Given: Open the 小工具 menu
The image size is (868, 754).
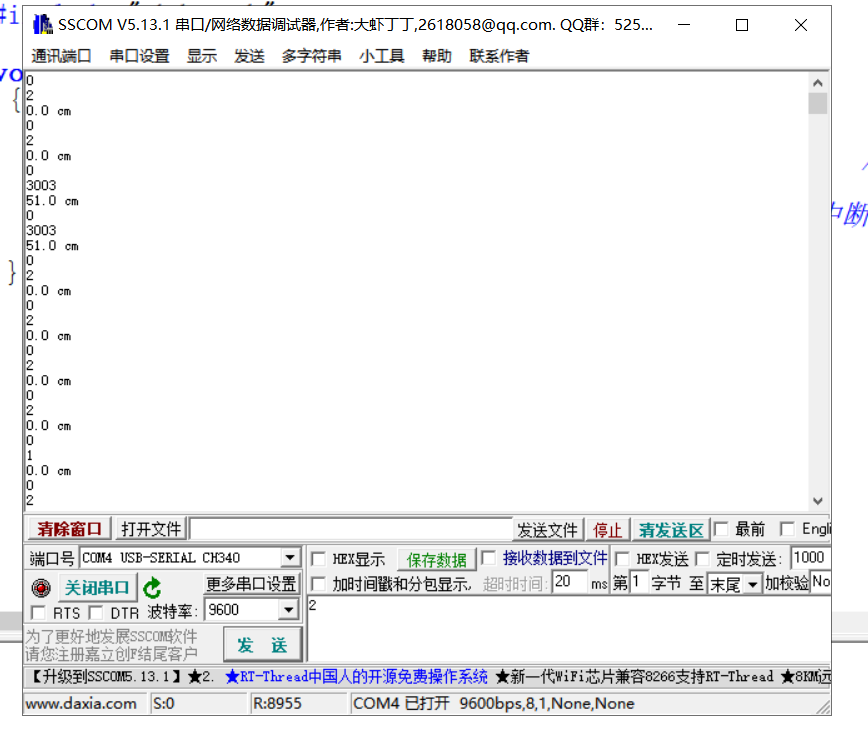Looking at the screenshot, I should click(381, 56).
